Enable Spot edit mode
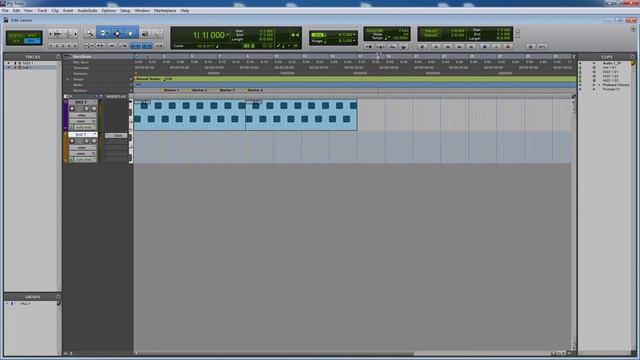The image size is (640, 360). [32, 36]
